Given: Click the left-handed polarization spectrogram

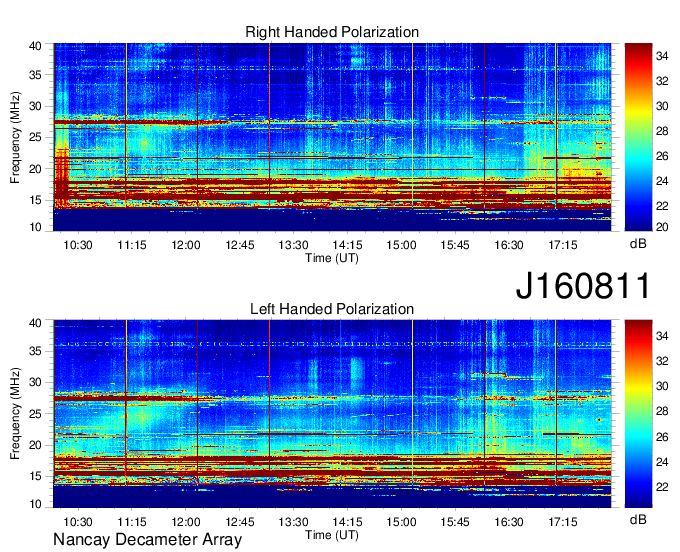Looking at the screenshot, I should tap(332, 414).
